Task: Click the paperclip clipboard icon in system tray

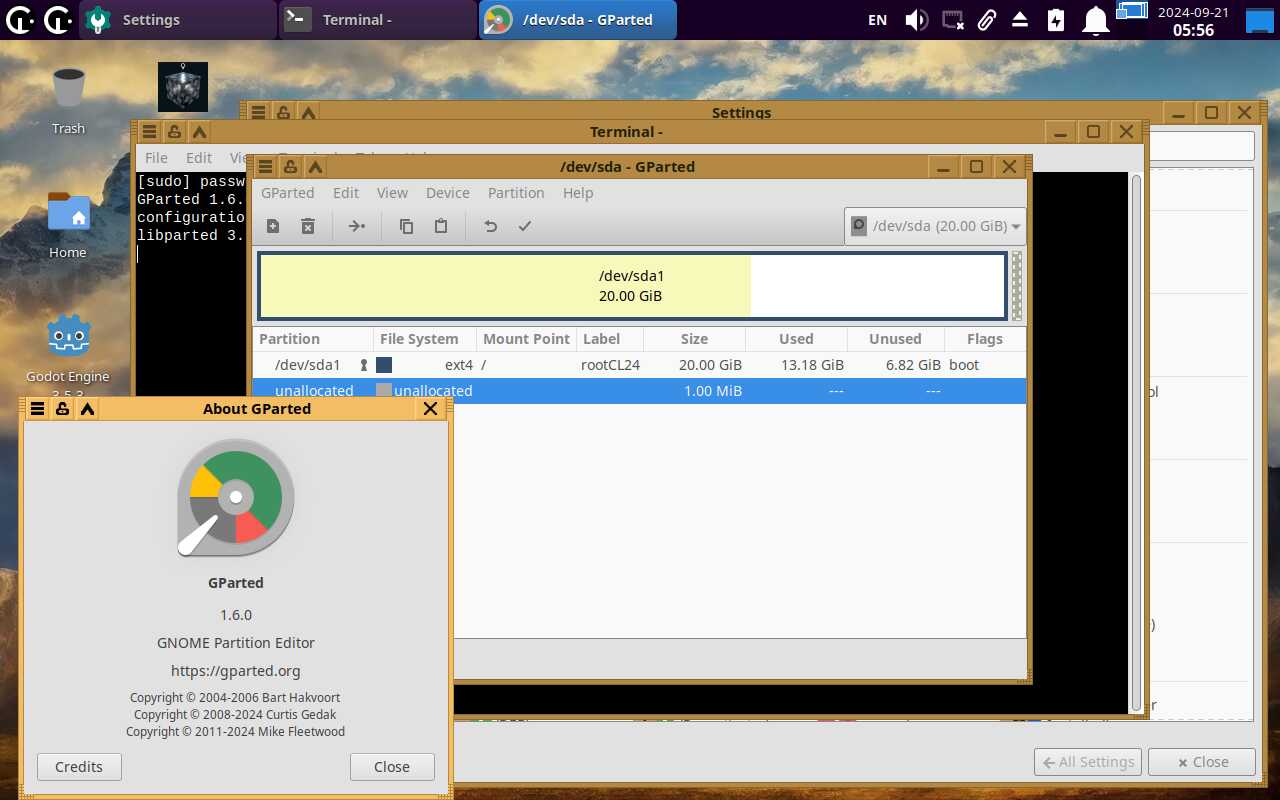Action: [x=986, y=20]
